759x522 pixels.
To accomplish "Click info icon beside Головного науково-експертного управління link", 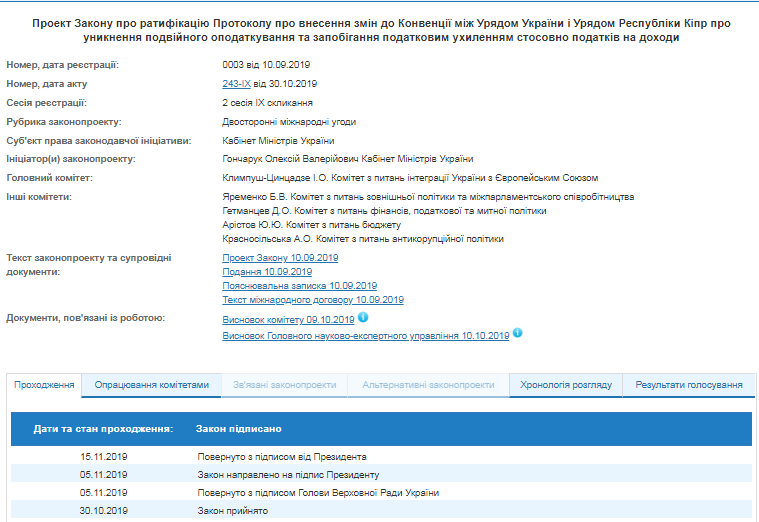I will point(518,334).
